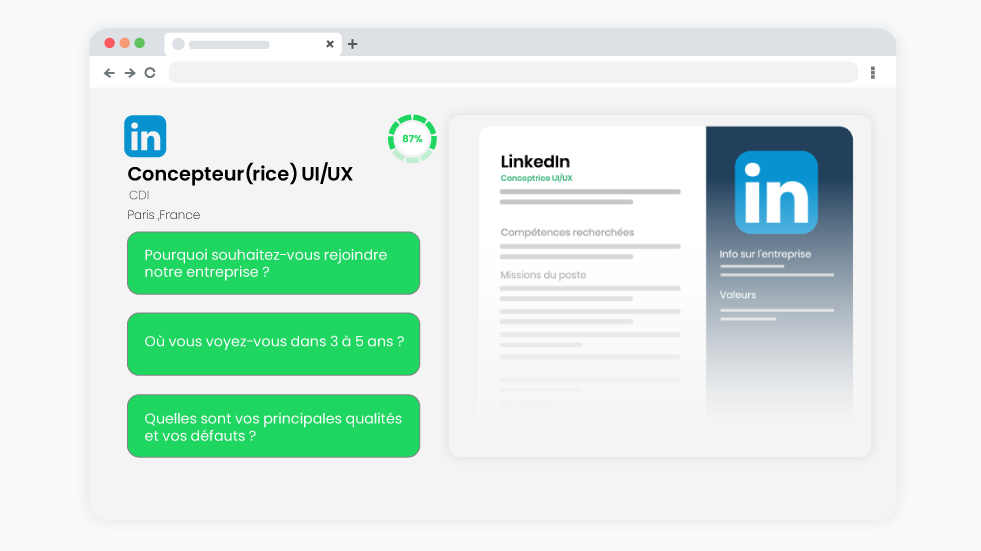
Task: Open the browser three-dot menu
Action: (x=873, y=72)
